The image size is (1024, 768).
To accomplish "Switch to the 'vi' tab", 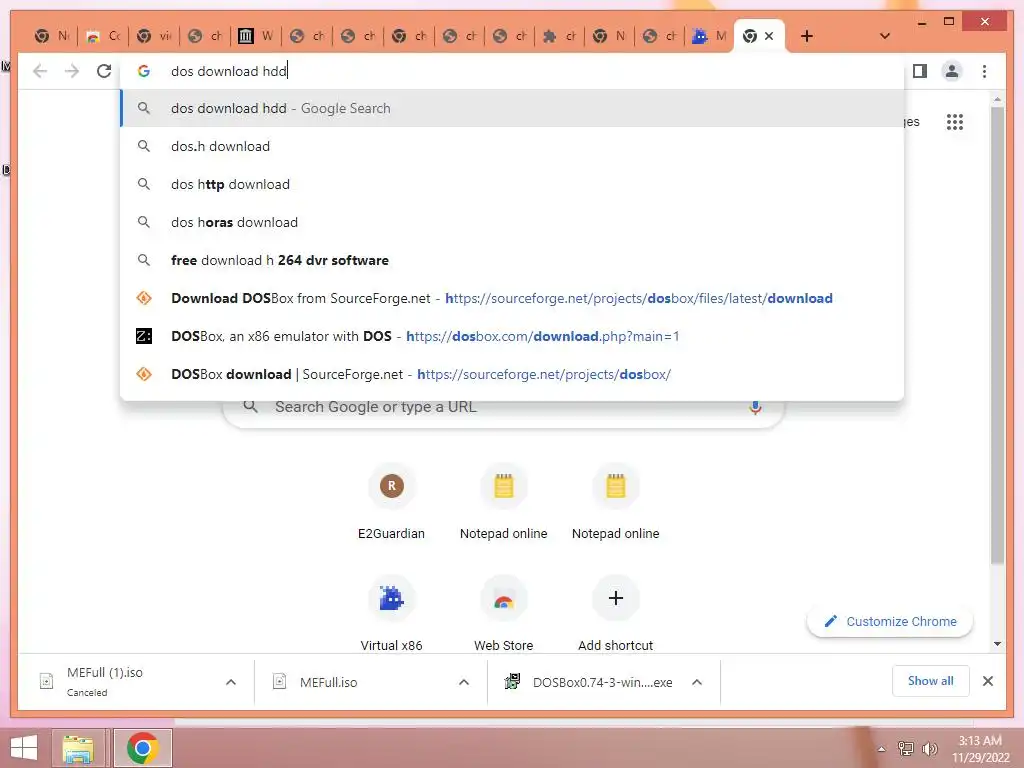I will (154, 36).
